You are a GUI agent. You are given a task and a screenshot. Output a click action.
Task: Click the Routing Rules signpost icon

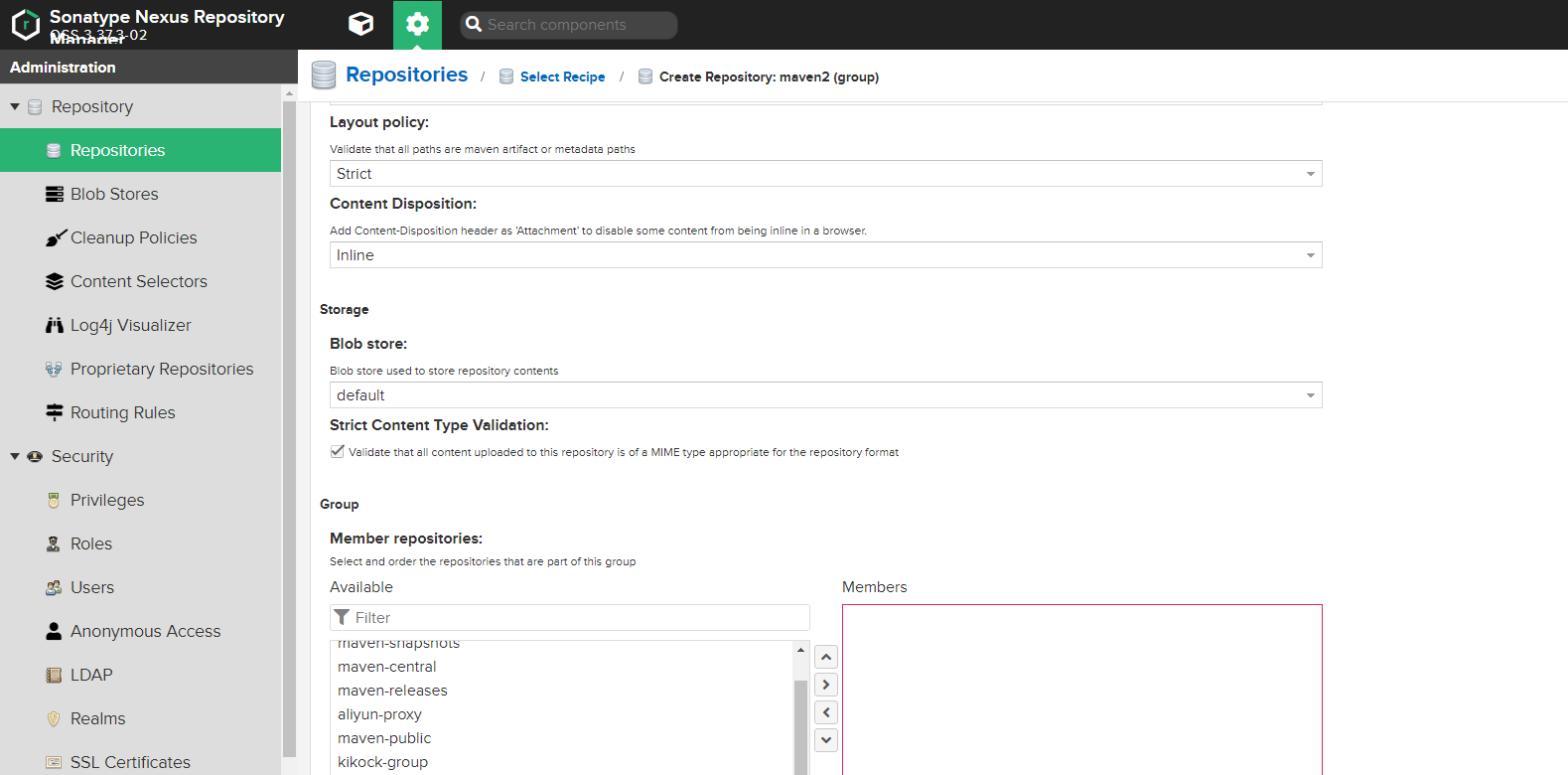55,412
